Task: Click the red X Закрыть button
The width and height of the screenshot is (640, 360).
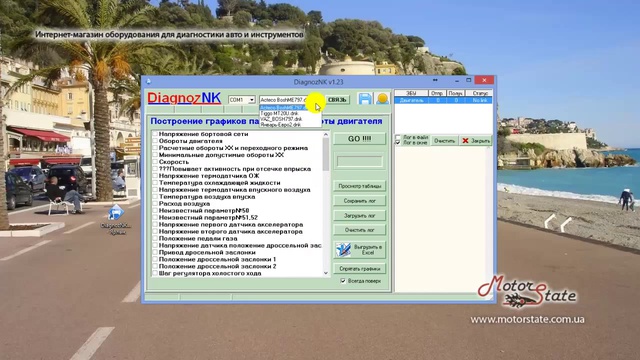Action: 476,140
